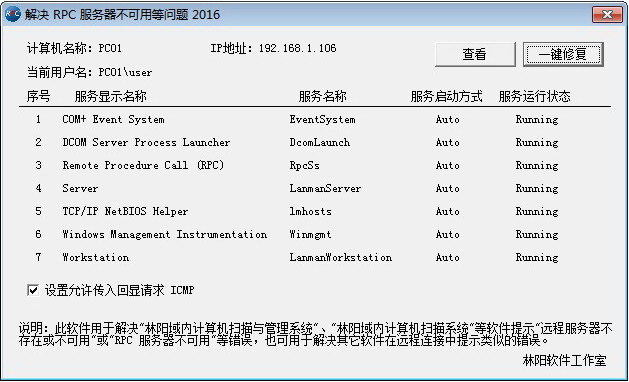Click Auto startup type for Winmgmt
The image size is (629, 382).
[448, 234]
